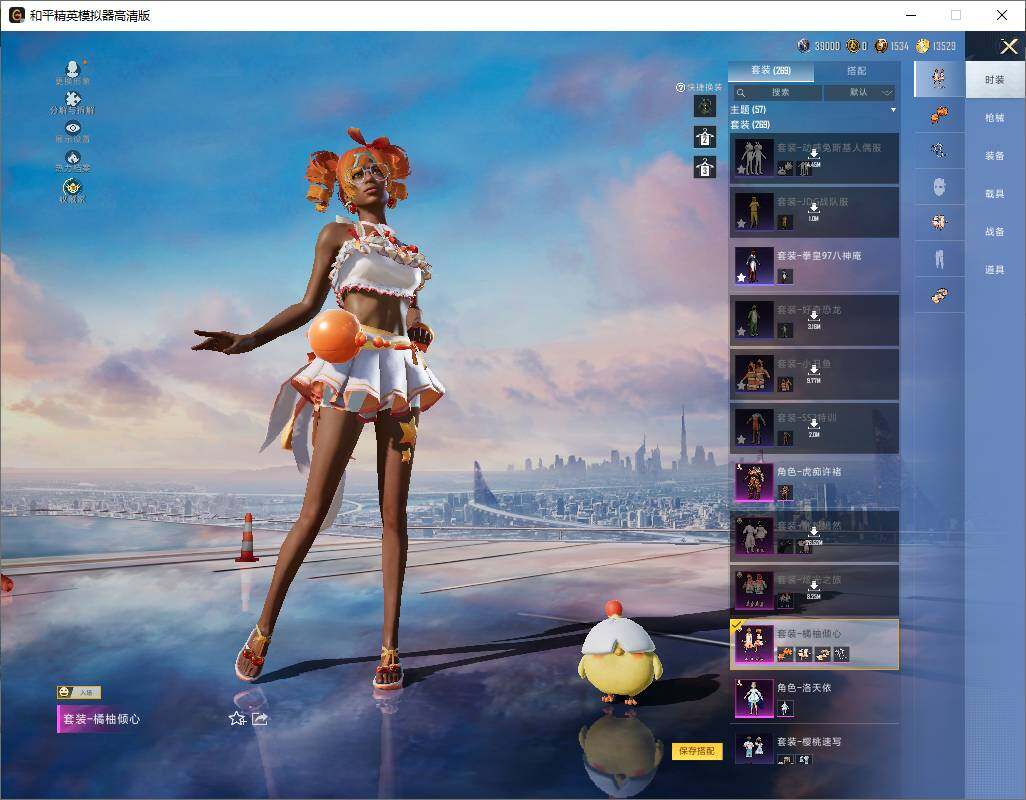Screen dimensions: 1026x800
Task: Select the 角色-虎痴许褚 character row
Action: pos(814,482)
